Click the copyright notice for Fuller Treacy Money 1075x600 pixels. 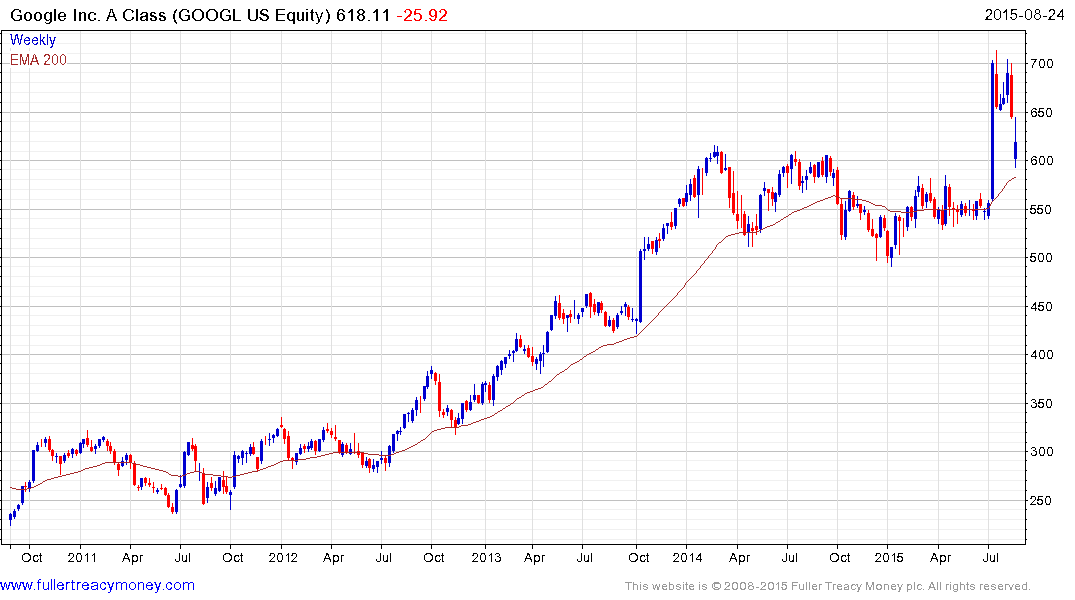(828, 586)
